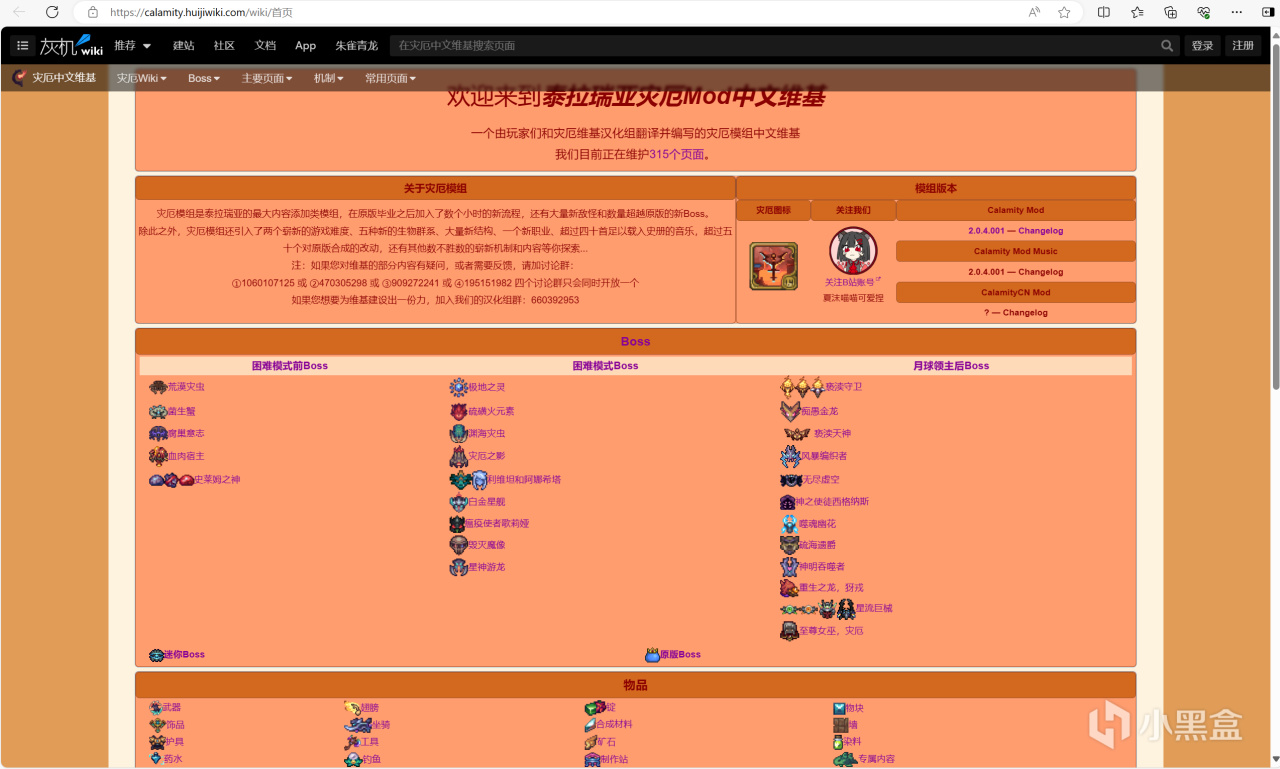This screenshot has height=769, width=1280.
Task: Open the Boss dropdown in the navbar
Action: coord(204,78)
